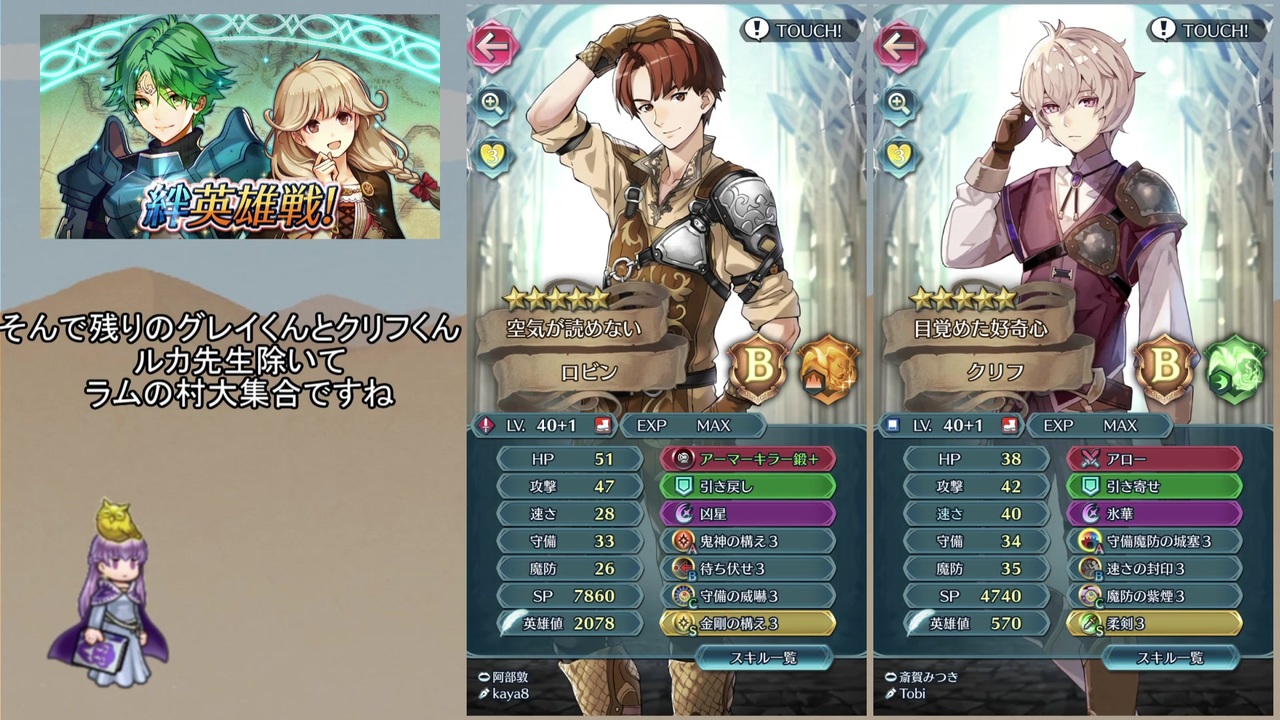Tap ロビン's orange earth blessing emblem

coord(829,369)
